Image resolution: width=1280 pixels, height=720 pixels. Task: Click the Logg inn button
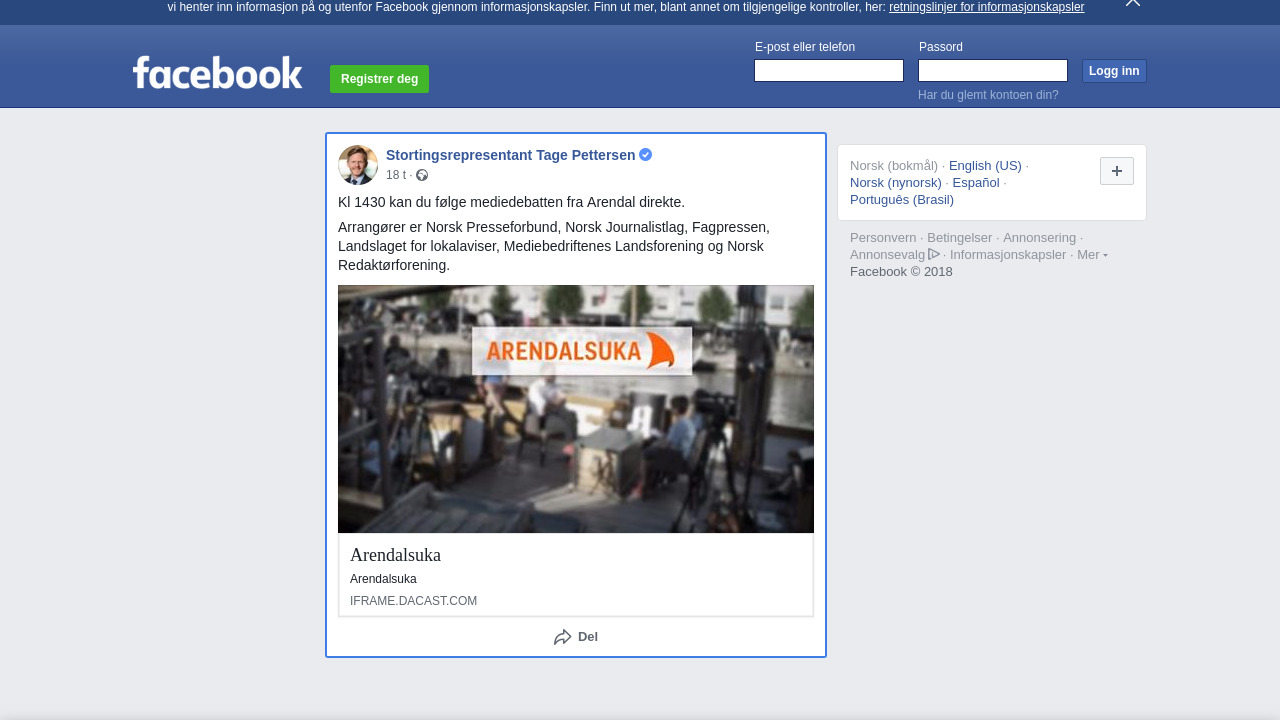[1114, 71]
